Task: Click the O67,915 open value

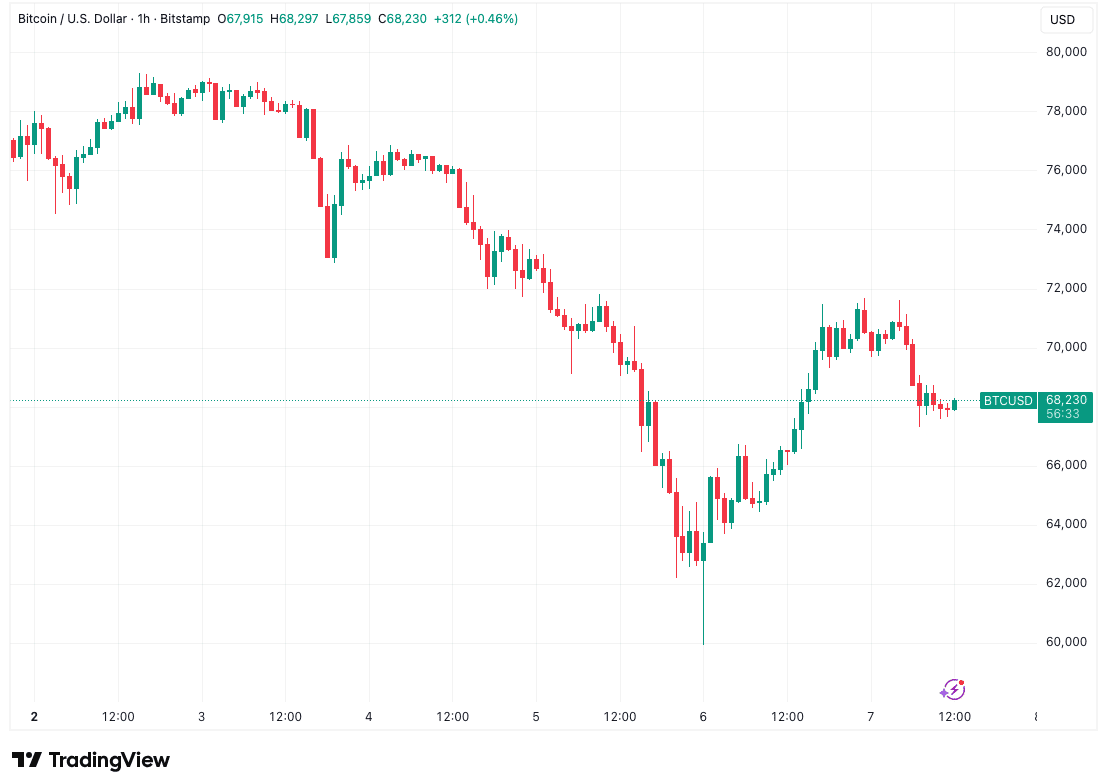Action: pos(244,19)
